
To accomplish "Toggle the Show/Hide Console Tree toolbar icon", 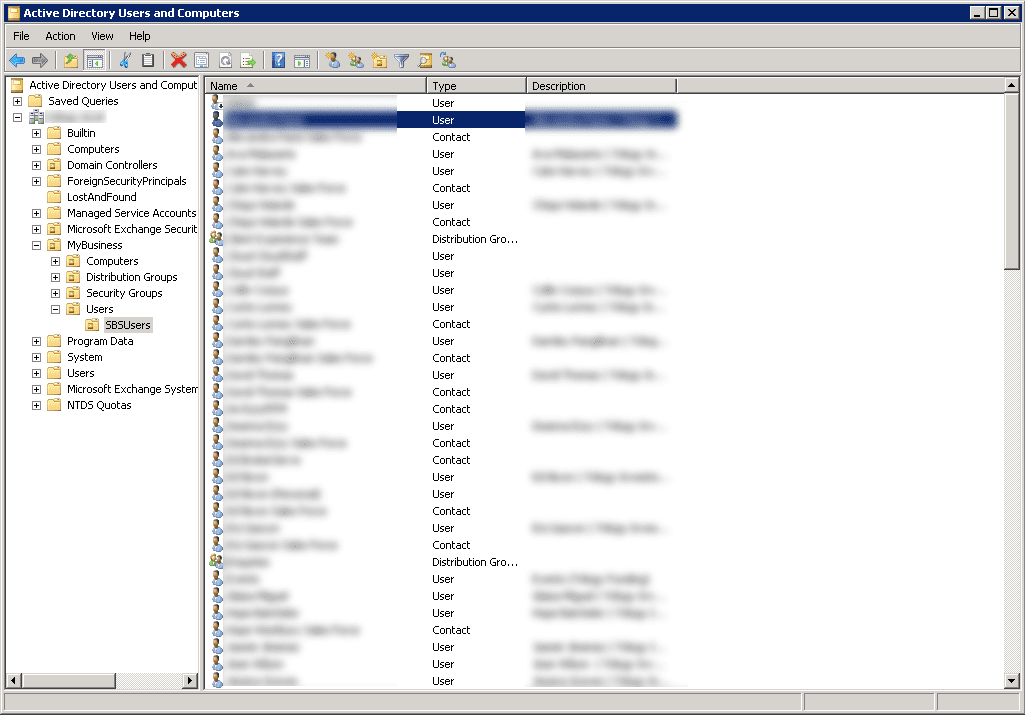I will coord(95,61).
